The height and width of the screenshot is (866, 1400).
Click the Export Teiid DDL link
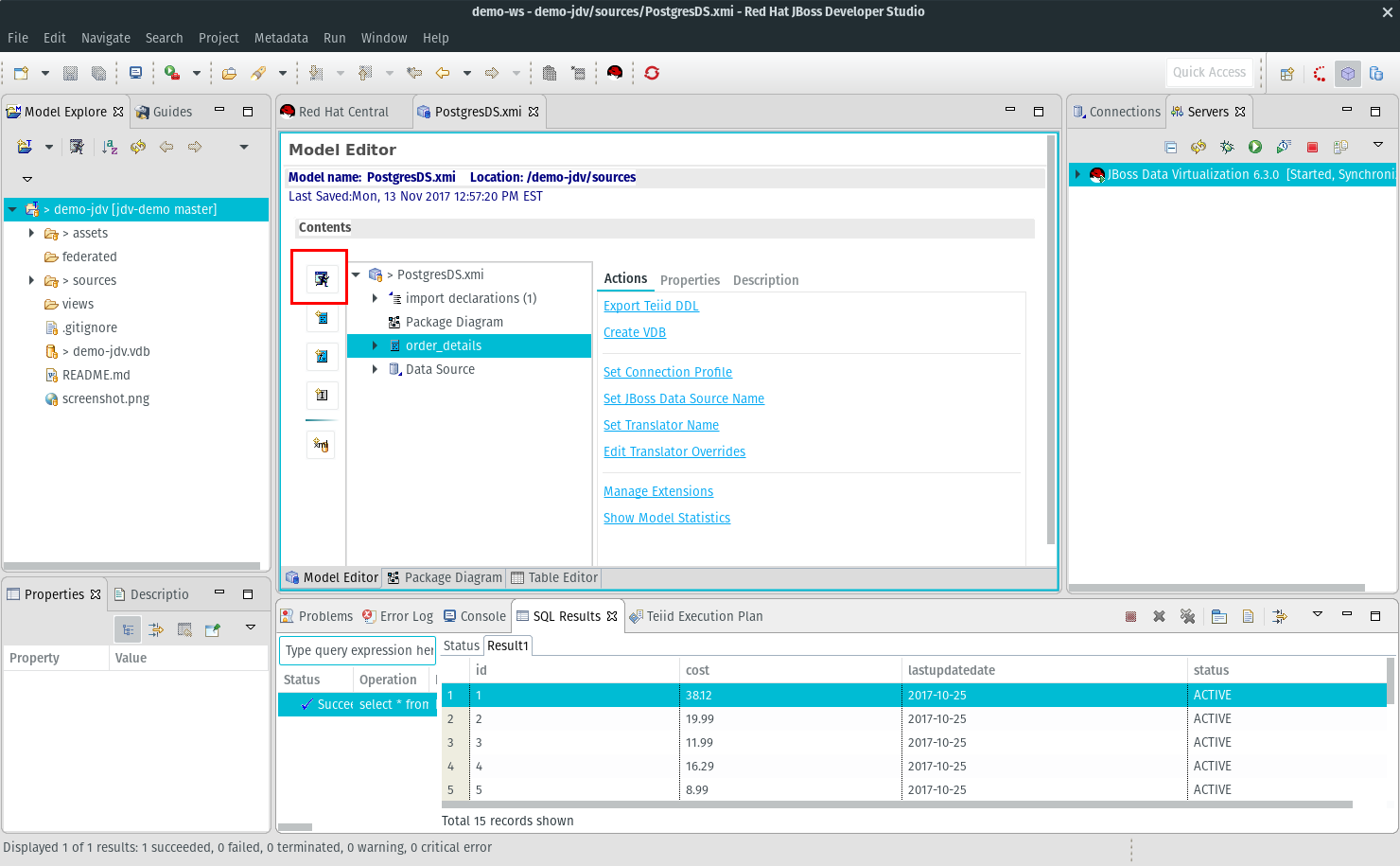[651, 306]
